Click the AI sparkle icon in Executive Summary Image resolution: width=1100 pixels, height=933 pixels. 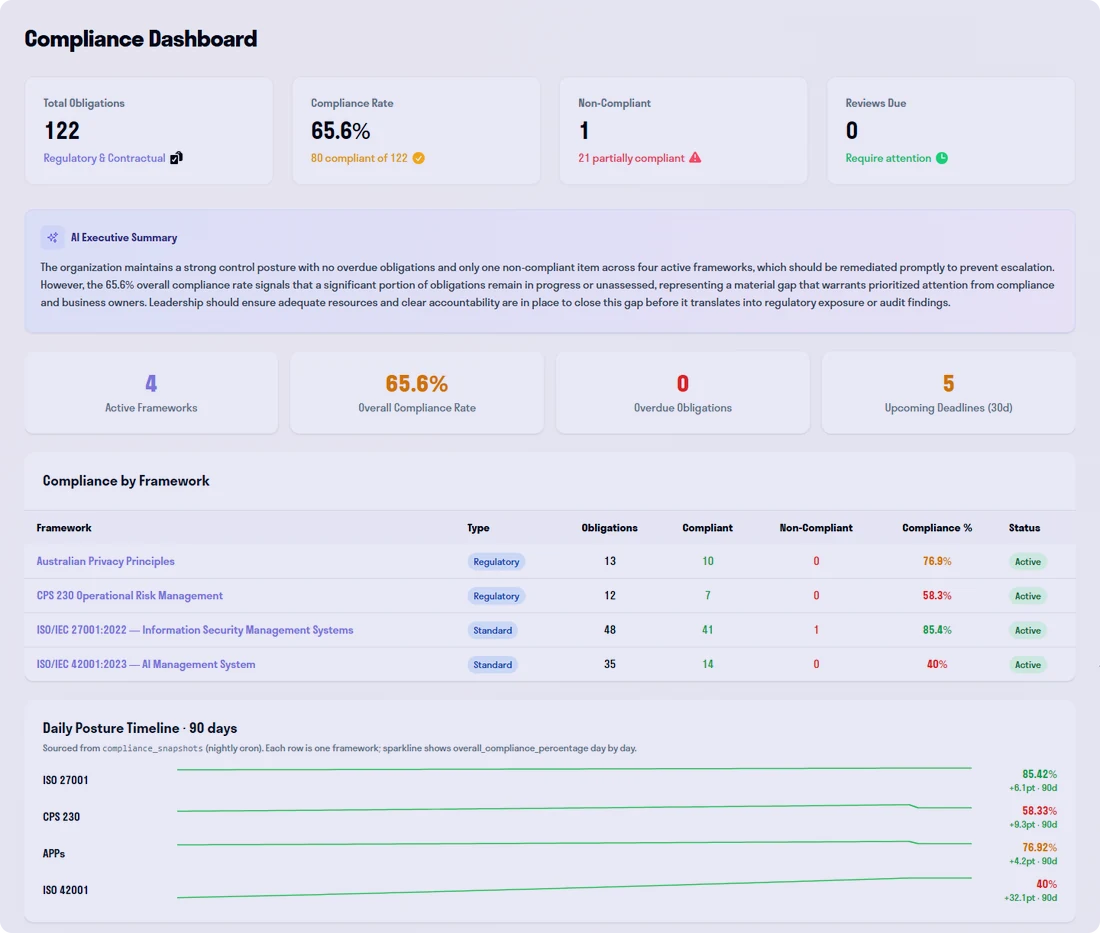(x=53, y=238)
